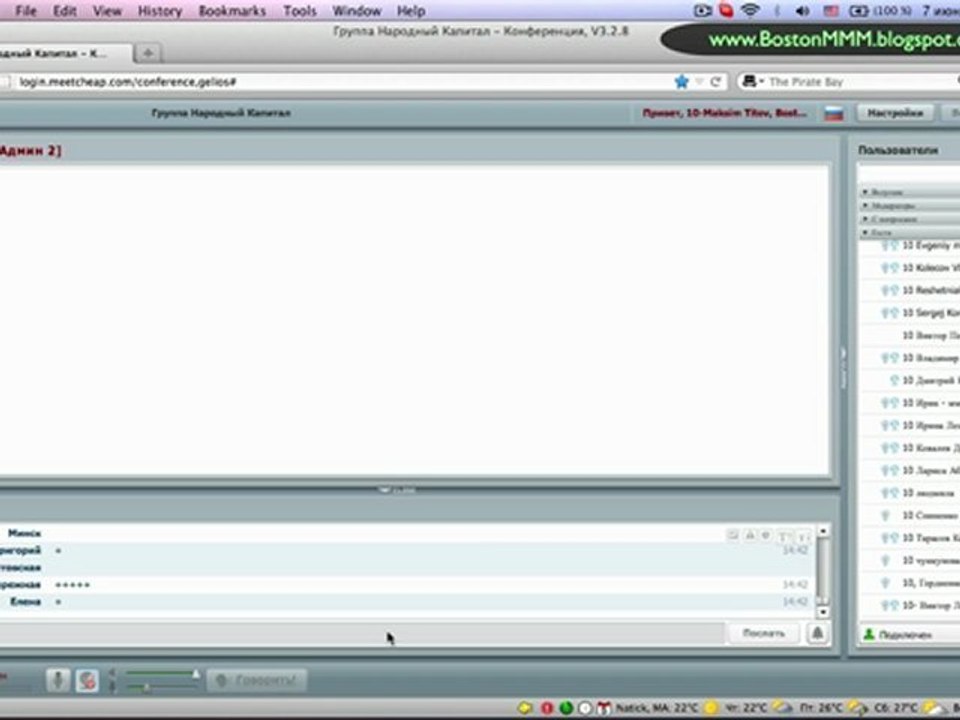960x720 pixels.
Task: Open a new browser tab with the plus button
Action: (148, 53)
